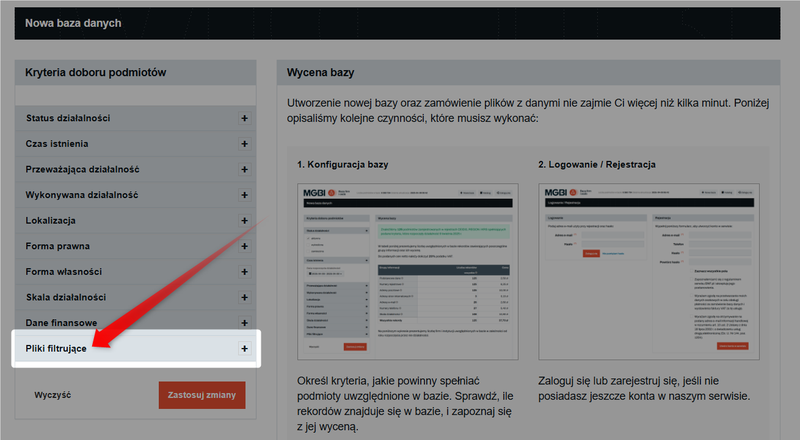Expand Pliki filtrujące using its plus sign
Image resolution: width=800 pixels, height=440 pixels.
point(244,348)
